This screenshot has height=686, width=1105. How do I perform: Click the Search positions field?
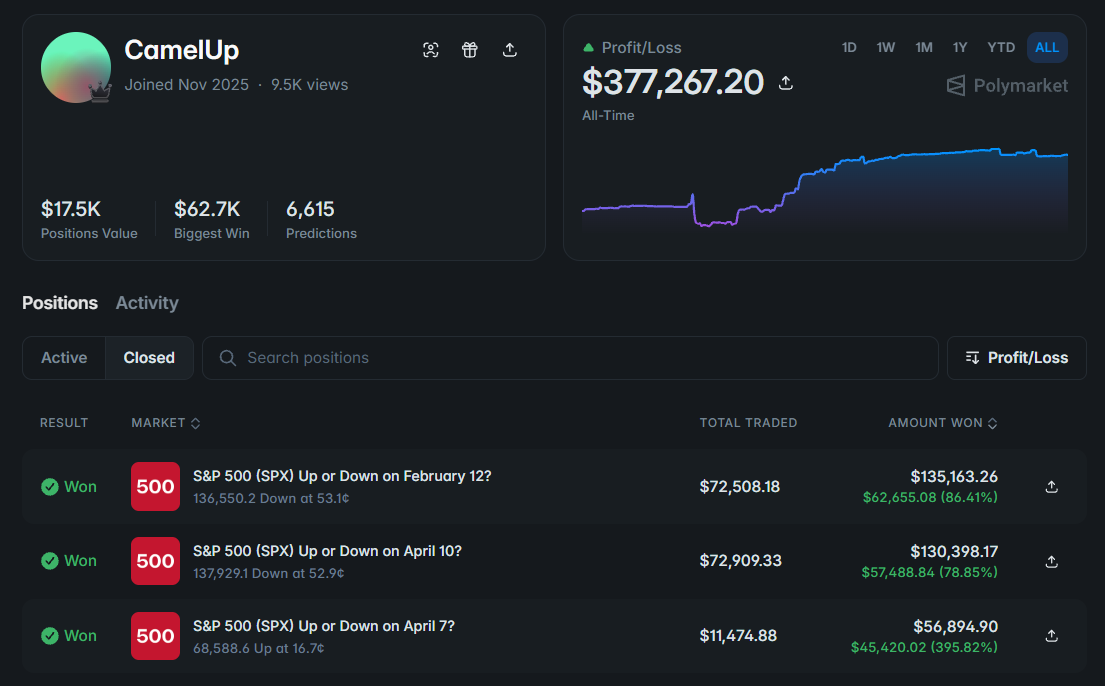pos(570,358)
